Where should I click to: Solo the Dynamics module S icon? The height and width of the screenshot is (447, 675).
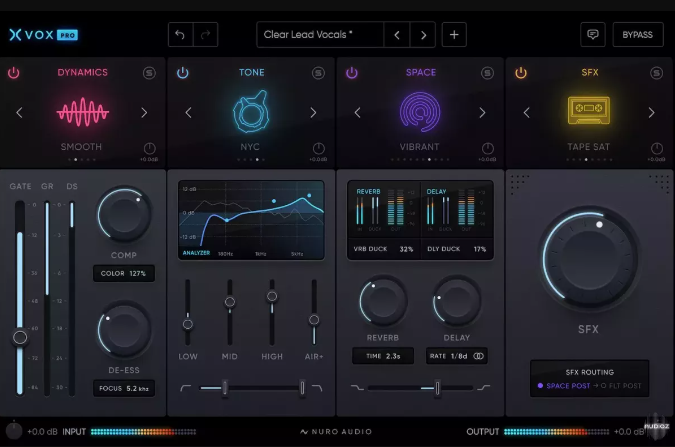coord(149,73)
